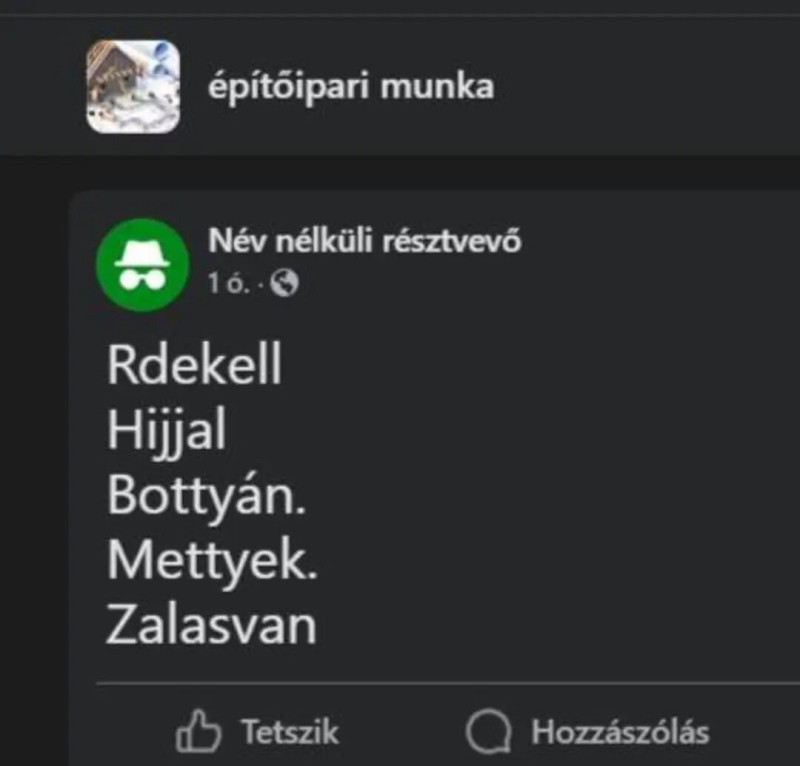The image size is (800, 766).
Task: Click the thumbs-up like icon
Action: click(198, 731)
